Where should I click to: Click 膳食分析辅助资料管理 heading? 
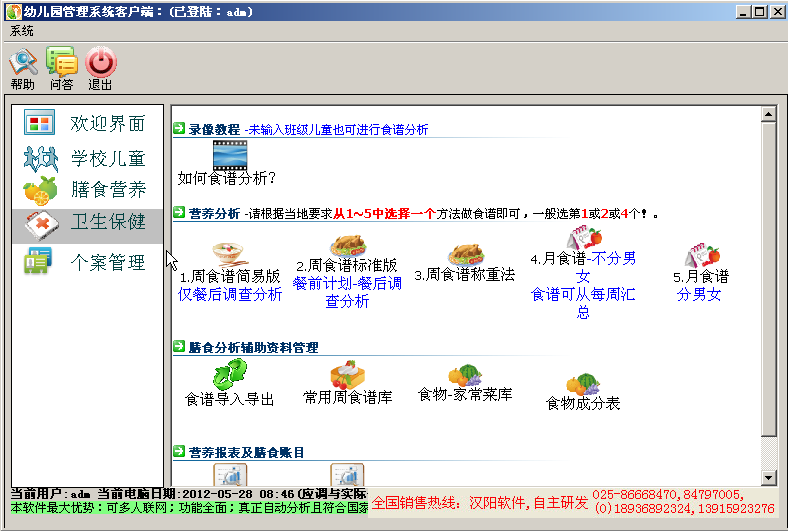click(x=253, y=347)
